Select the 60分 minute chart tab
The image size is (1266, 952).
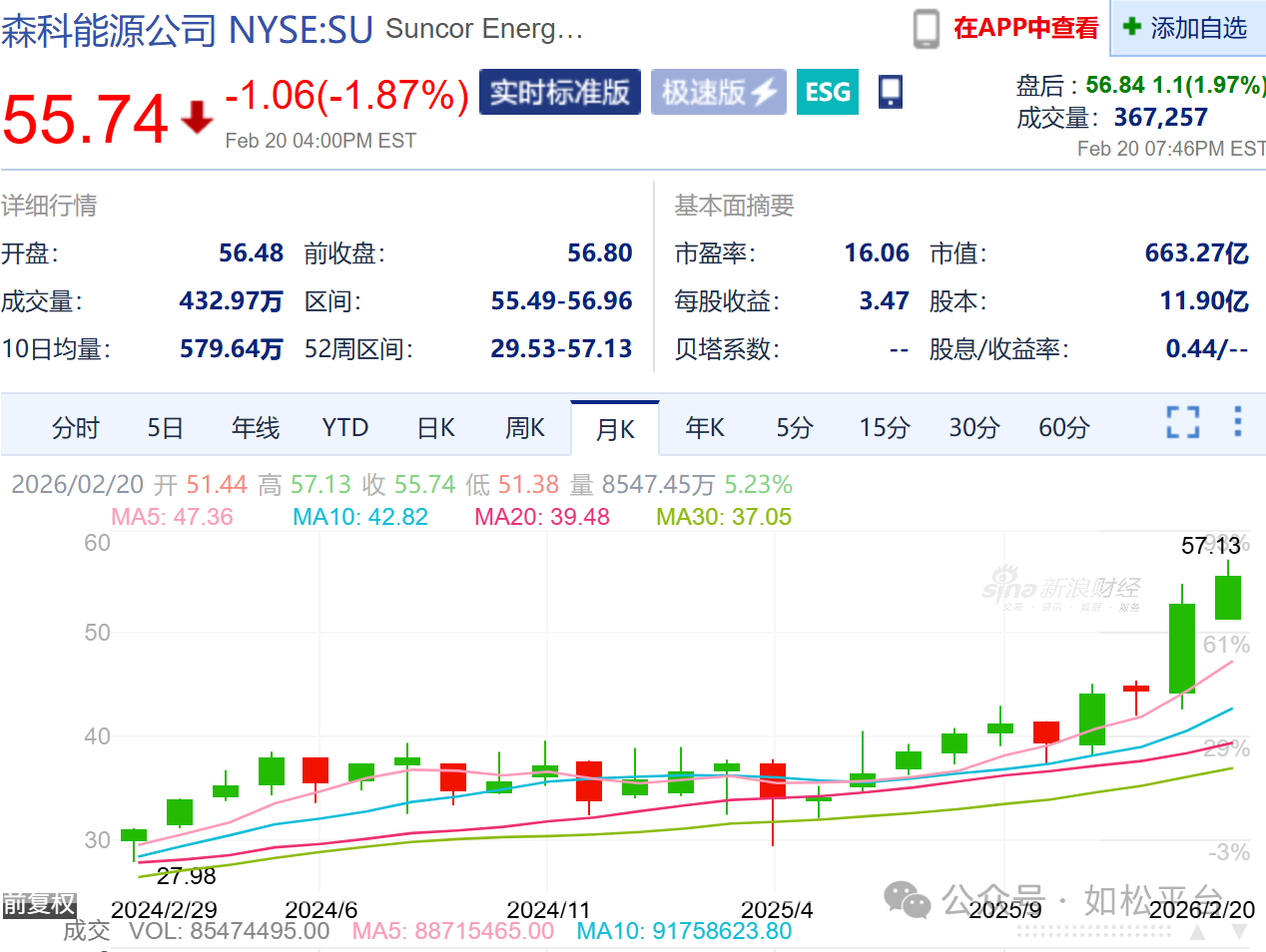point(1063,428)
